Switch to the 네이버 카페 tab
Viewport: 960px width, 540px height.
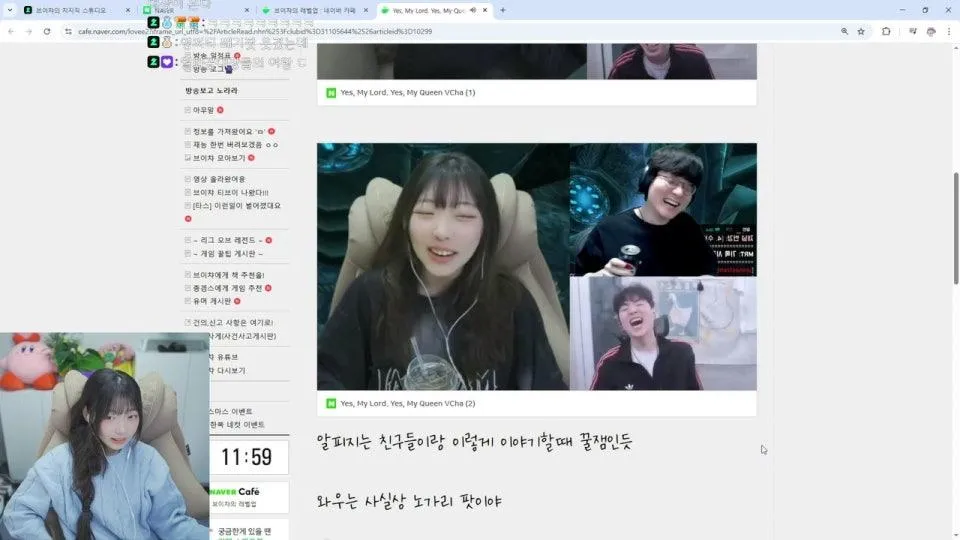315,10
